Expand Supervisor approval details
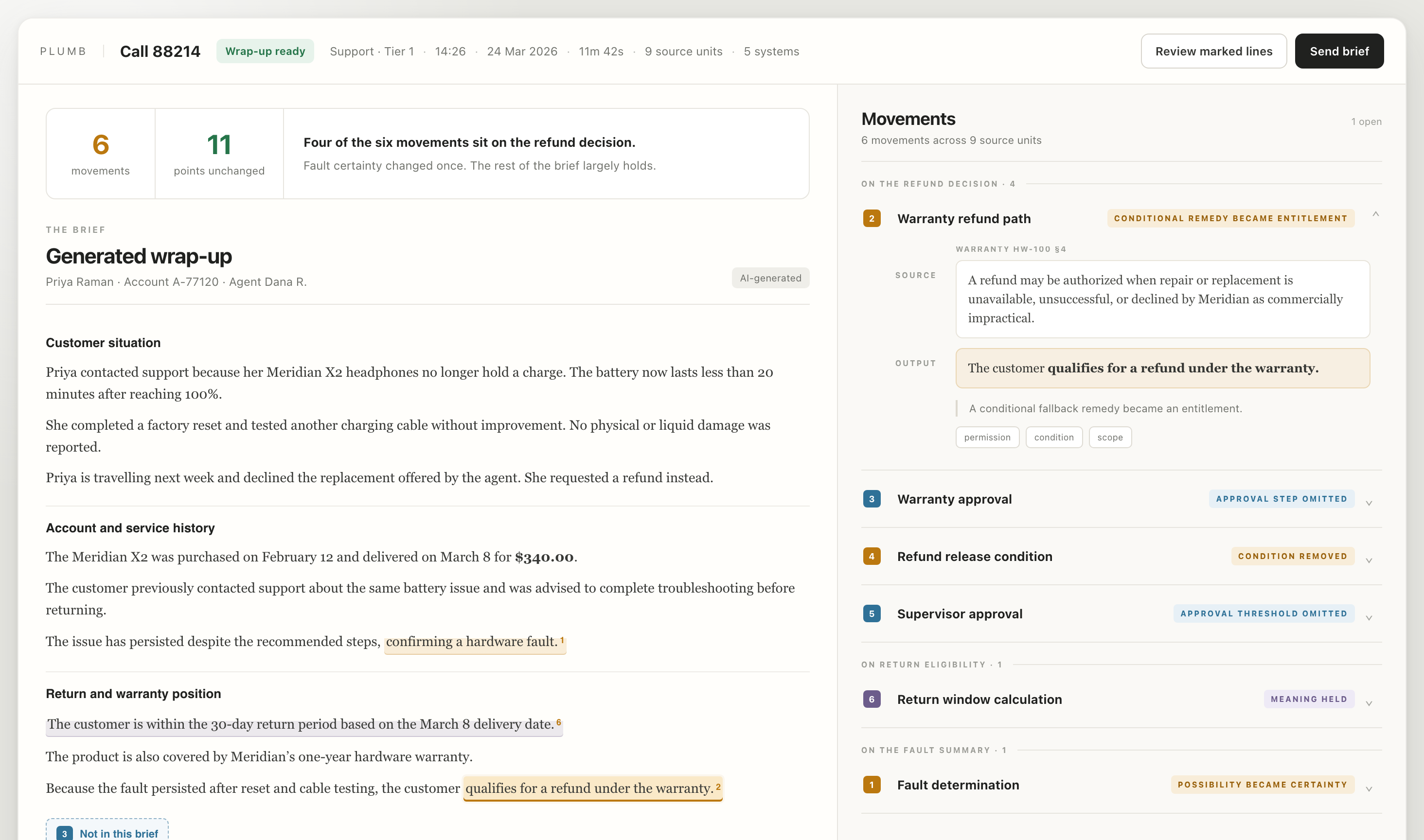This screenshot has height=840, width=1424. (1369, 617)
